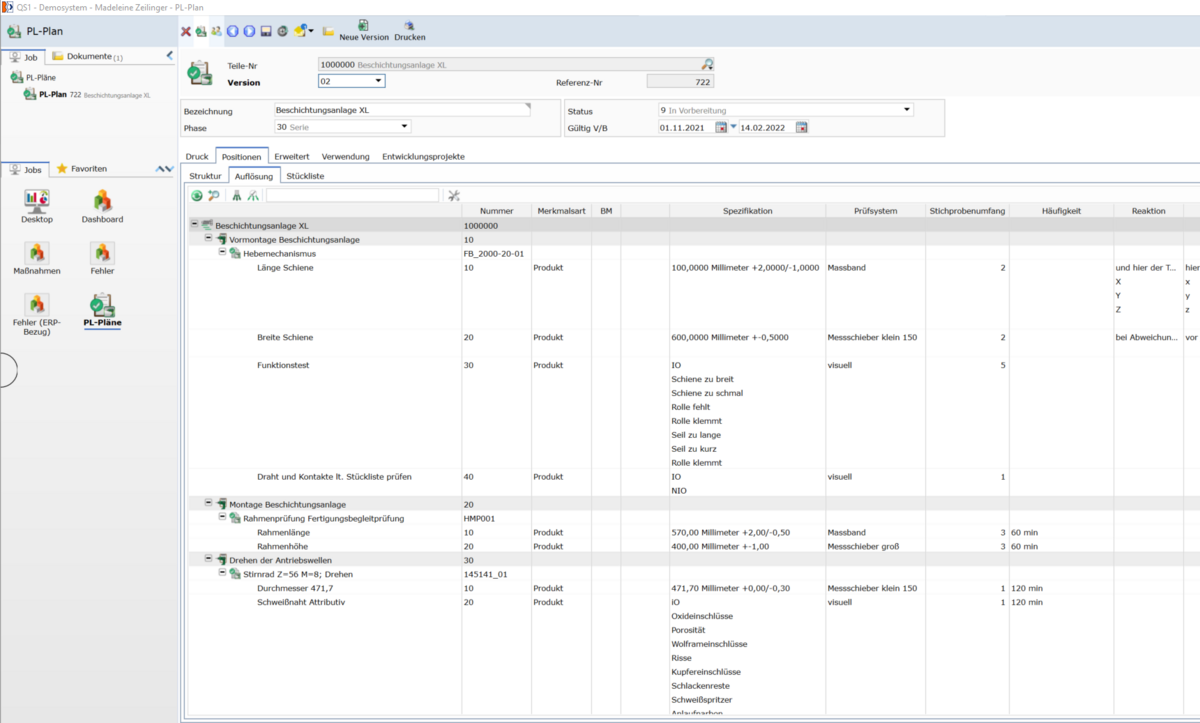
Task: Click the Prüfsystem column header
Action: tap(876, 211)
